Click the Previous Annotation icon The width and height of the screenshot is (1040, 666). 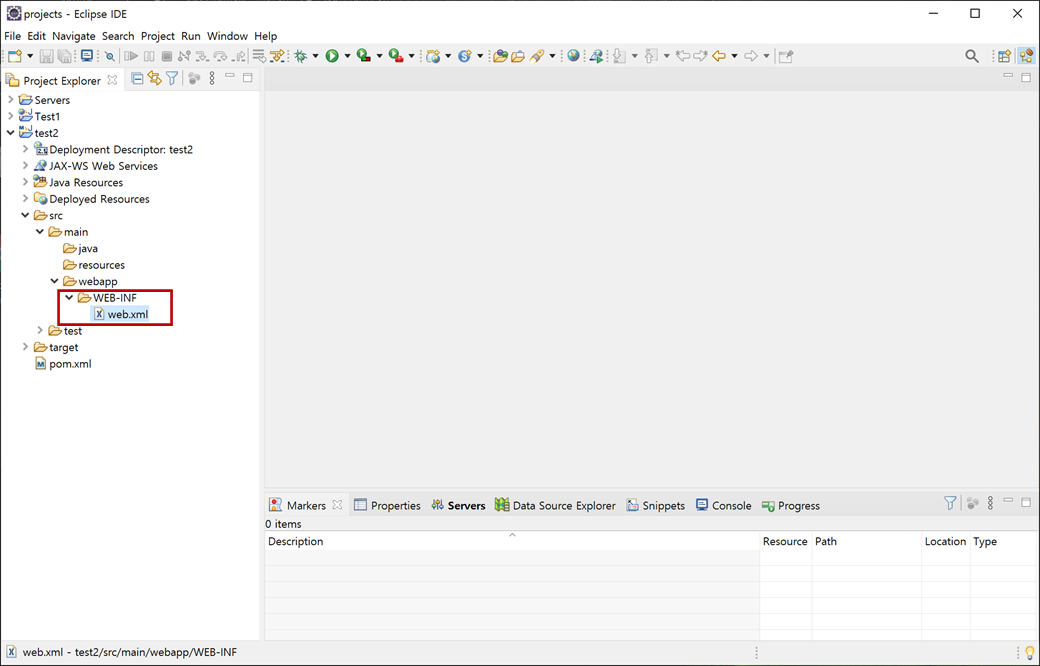click(651, 56)
